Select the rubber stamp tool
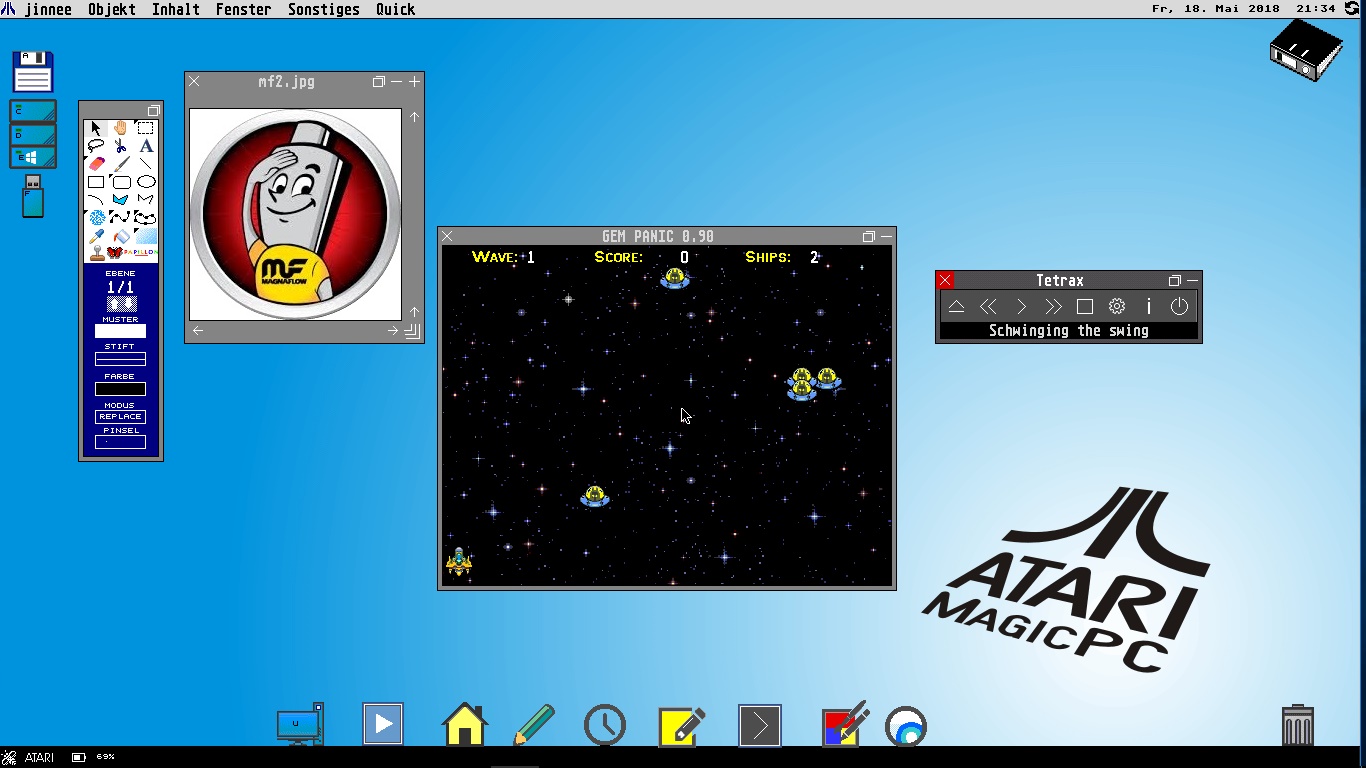Screen dimensions: 1366x768 (x=96, y=253)
